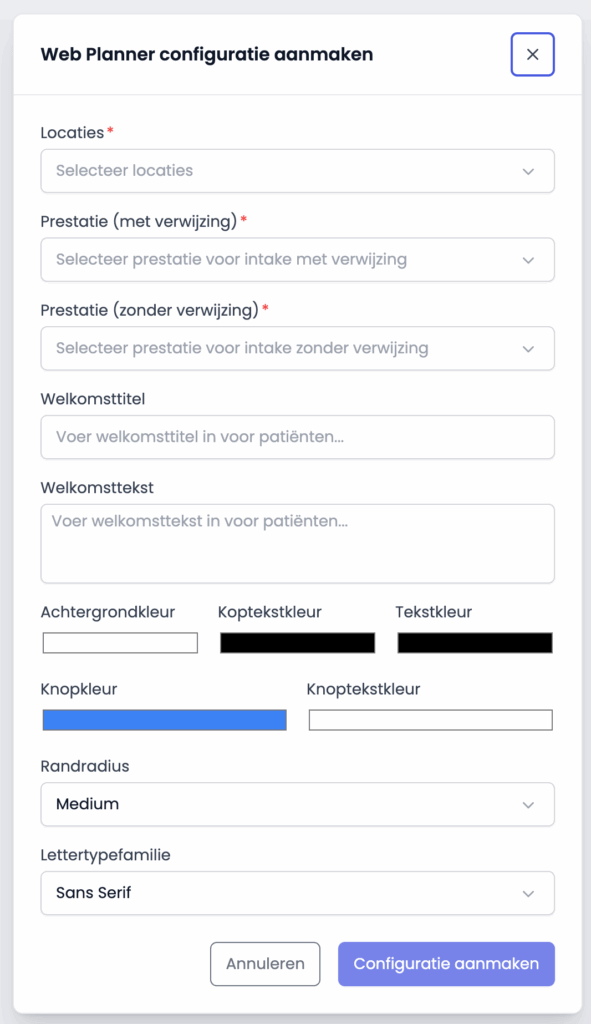591x1024 pixels.
Task: Open the blue Knopkleur color picker
Action: tap(164, 719)
